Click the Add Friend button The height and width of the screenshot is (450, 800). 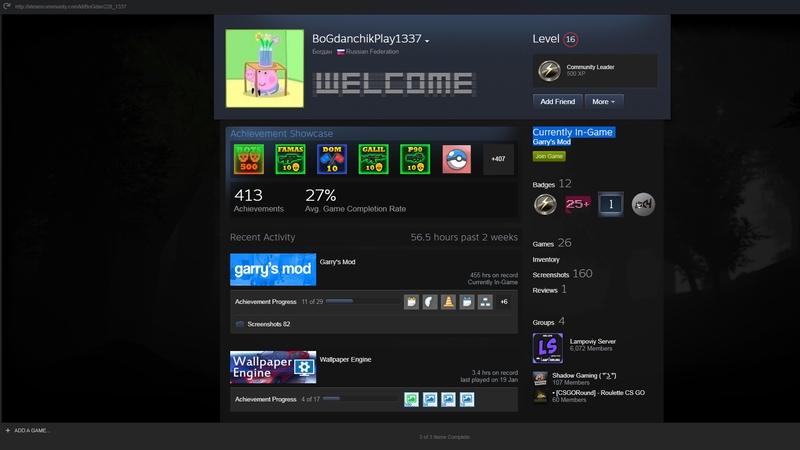(x=557, y=102)
